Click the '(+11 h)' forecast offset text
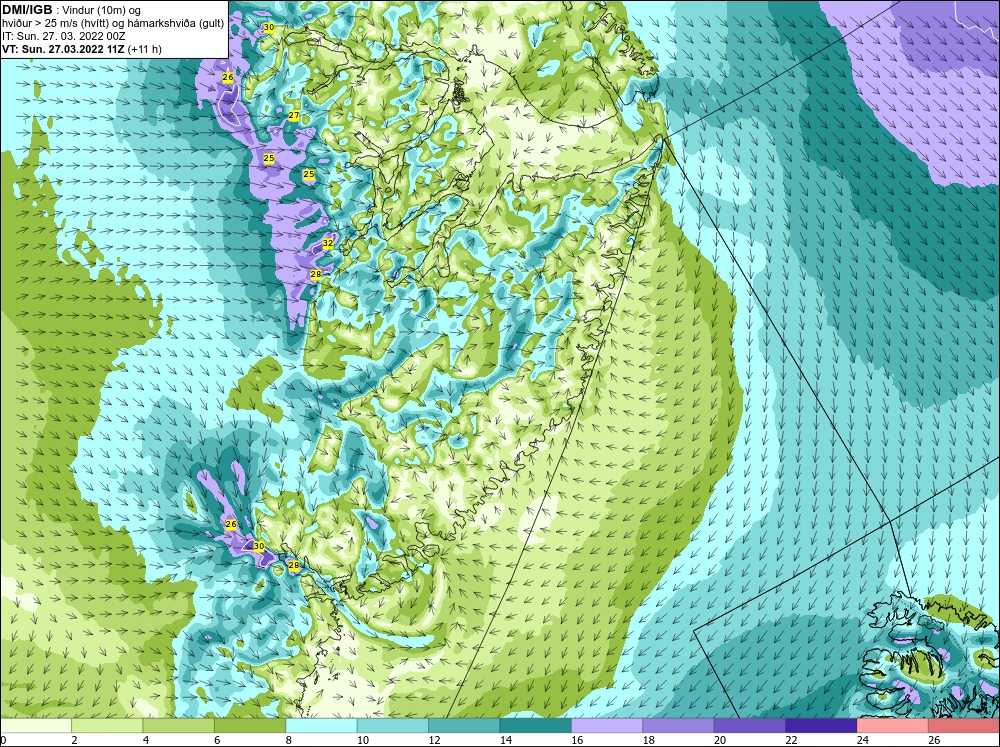Image resolution: width=1000 pixels, height=747 pixels. point(145,49)
